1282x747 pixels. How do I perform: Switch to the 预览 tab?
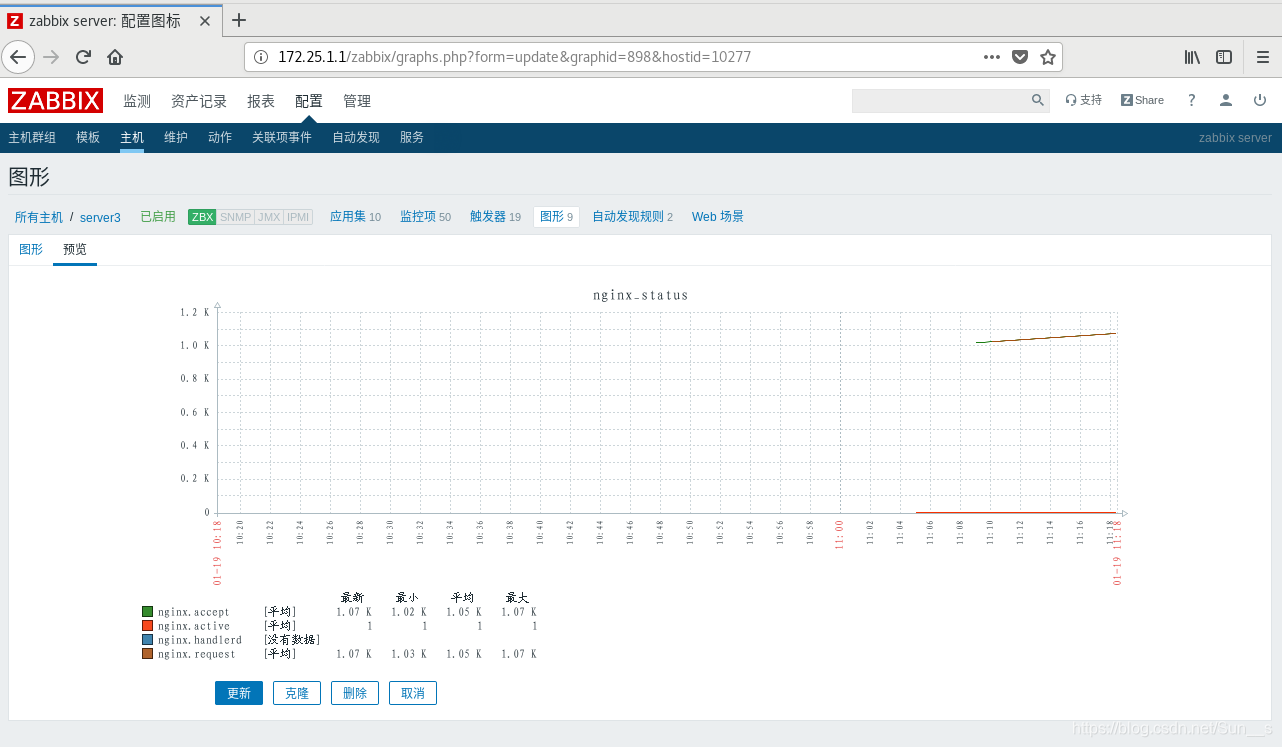click(75, 250)
